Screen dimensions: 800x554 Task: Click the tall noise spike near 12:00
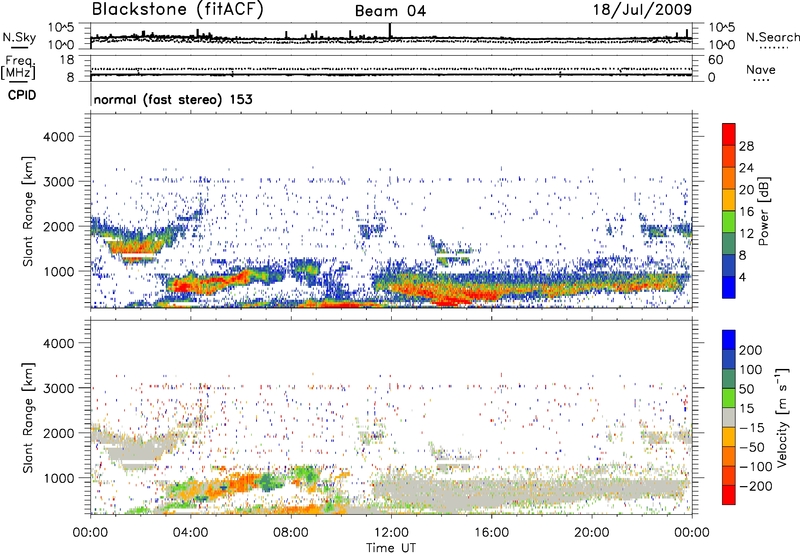click(x=390, y=31)
